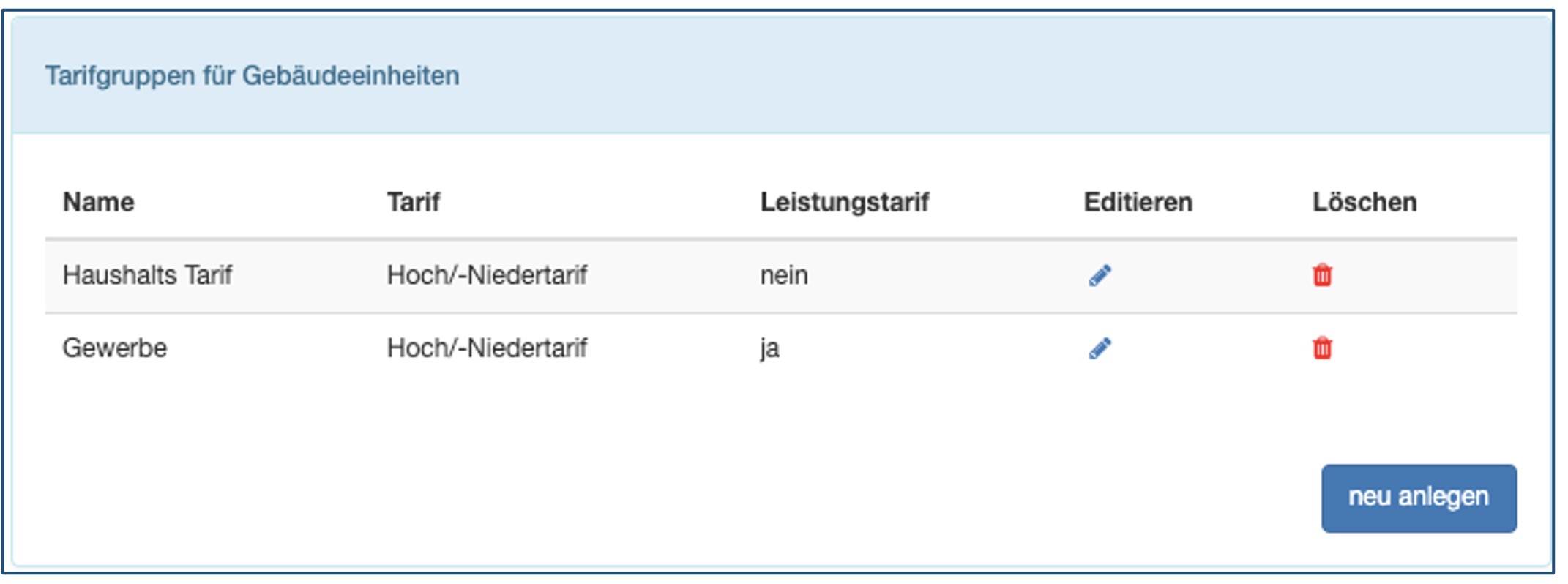The image size is (1568, 584).
Task: Edit the Haushalts Tarif entry with pencil icon
Action: (1100, 276)
